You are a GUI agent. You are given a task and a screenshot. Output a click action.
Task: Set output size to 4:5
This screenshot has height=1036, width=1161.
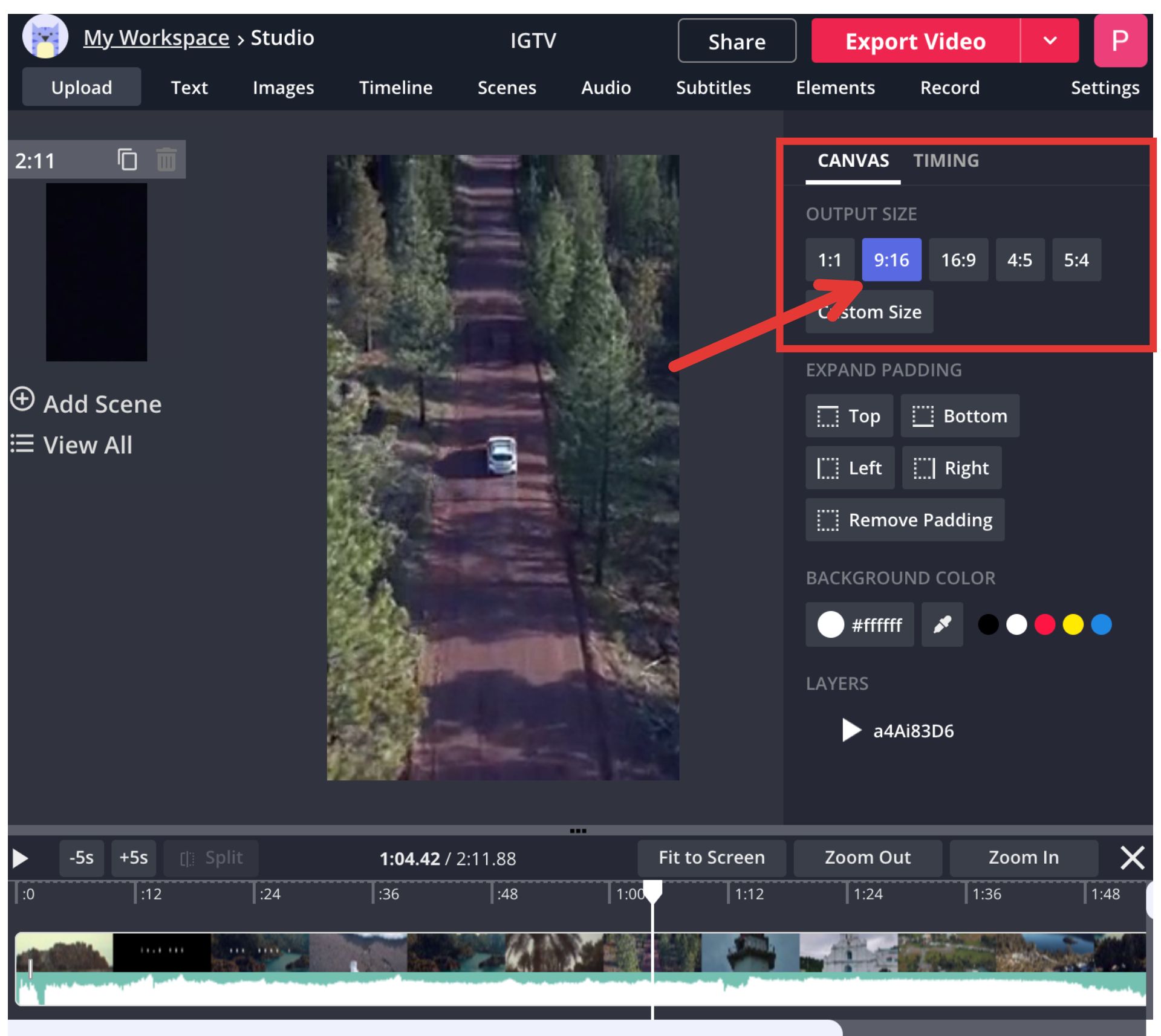pyautogui.click(x=1019, y=260)
